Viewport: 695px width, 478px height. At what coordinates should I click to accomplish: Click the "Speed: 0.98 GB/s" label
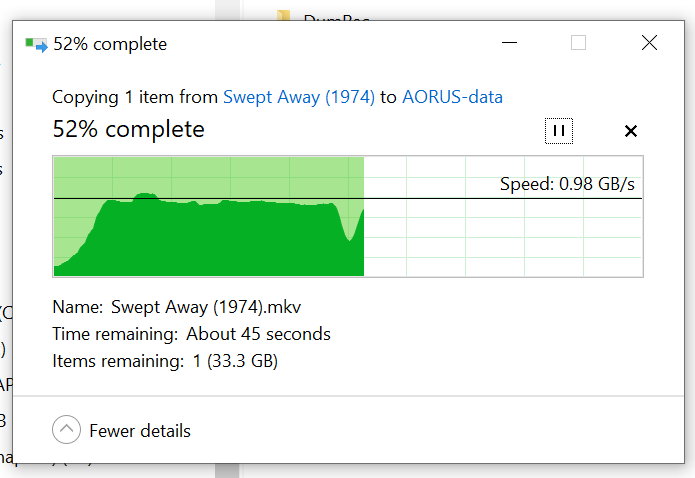pos(567,184)
